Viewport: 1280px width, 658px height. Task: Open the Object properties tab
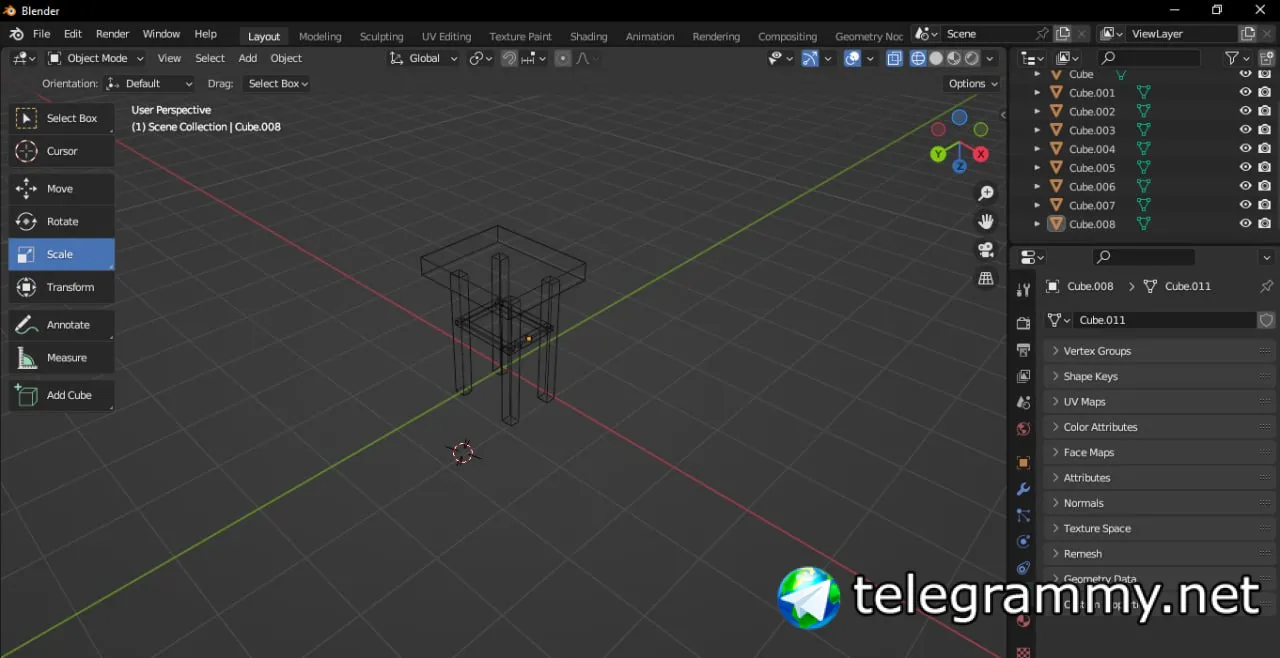click(1023, 463)
